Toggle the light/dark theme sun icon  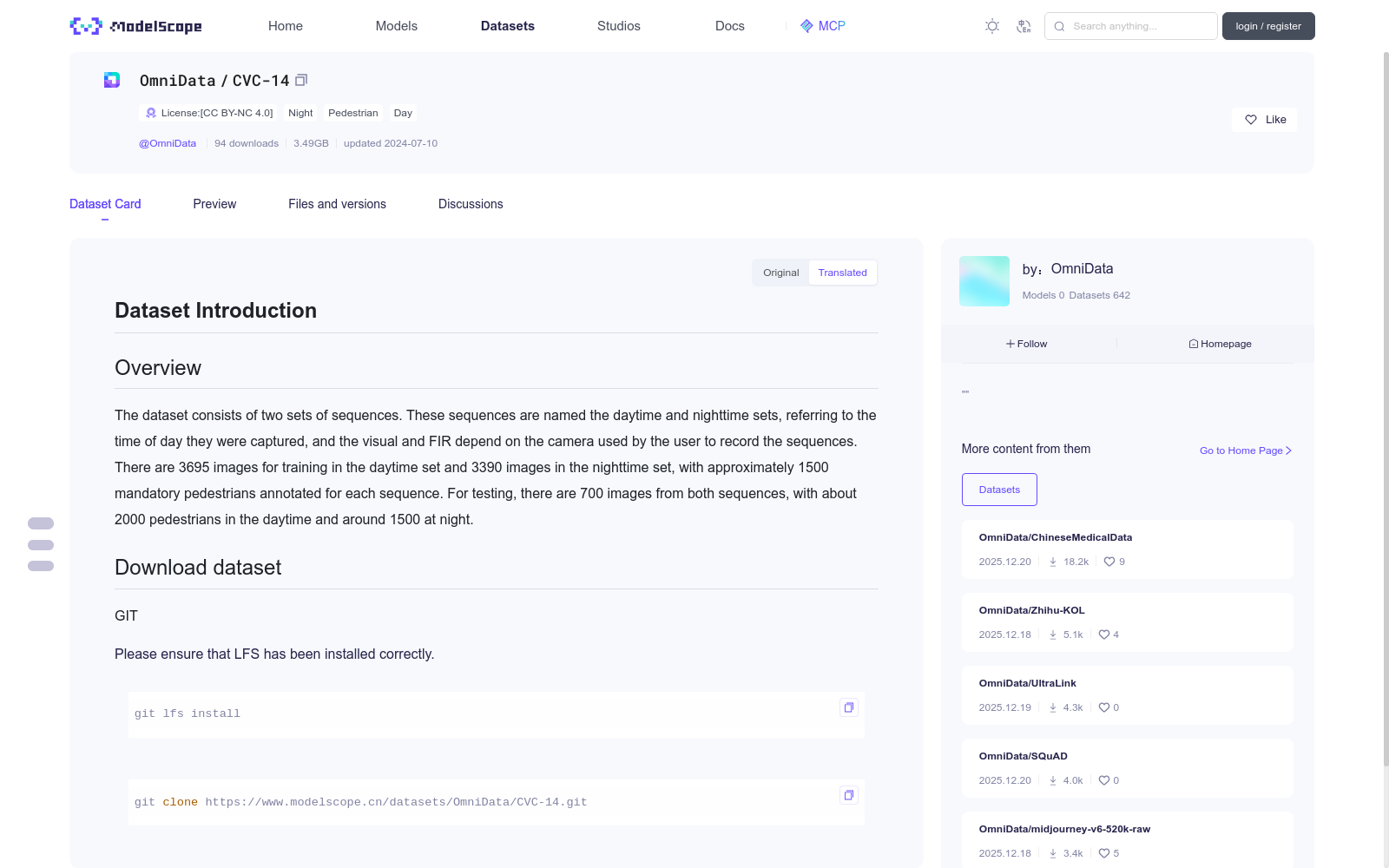[992, 26]
